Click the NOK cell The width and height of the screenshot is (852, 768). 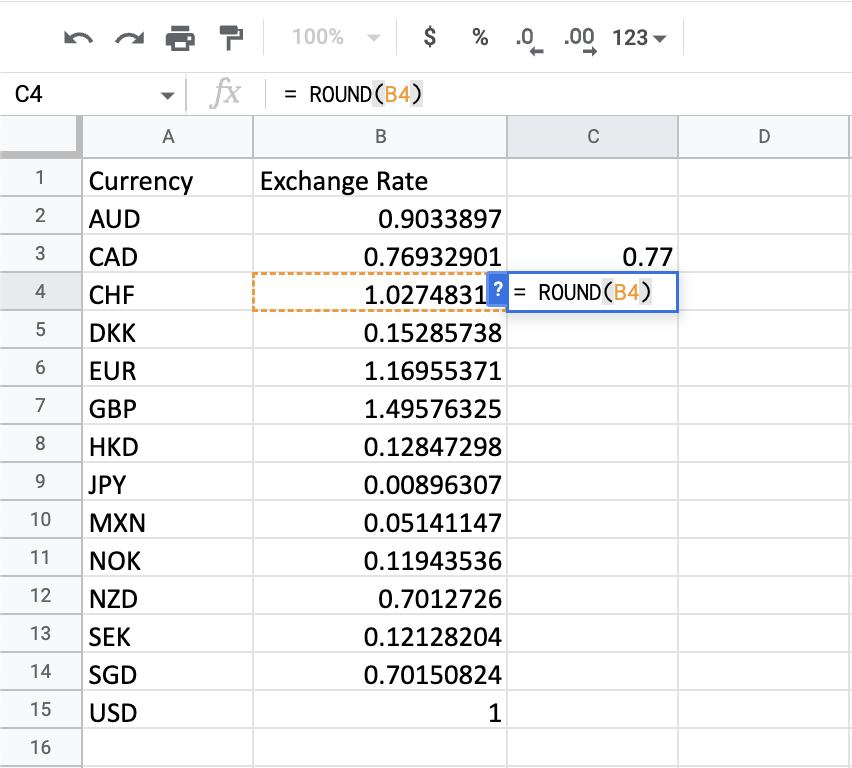[x=168, y=558]
